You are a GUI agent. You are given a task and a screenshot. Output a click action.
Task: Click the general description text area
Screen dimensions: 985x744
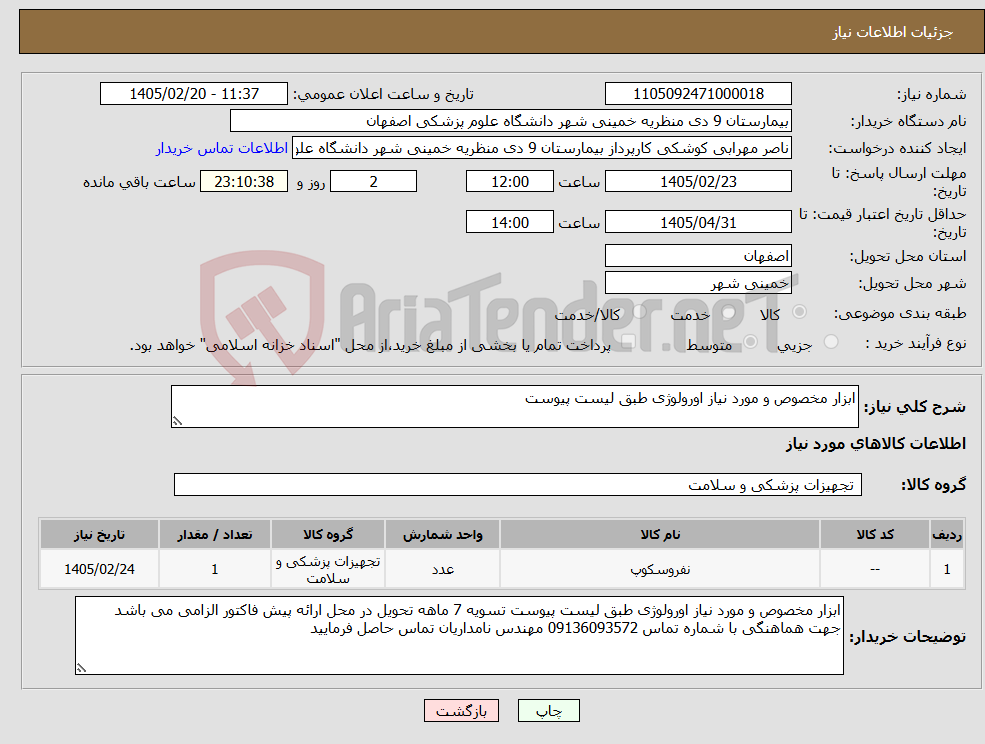(x=514, y=407)
